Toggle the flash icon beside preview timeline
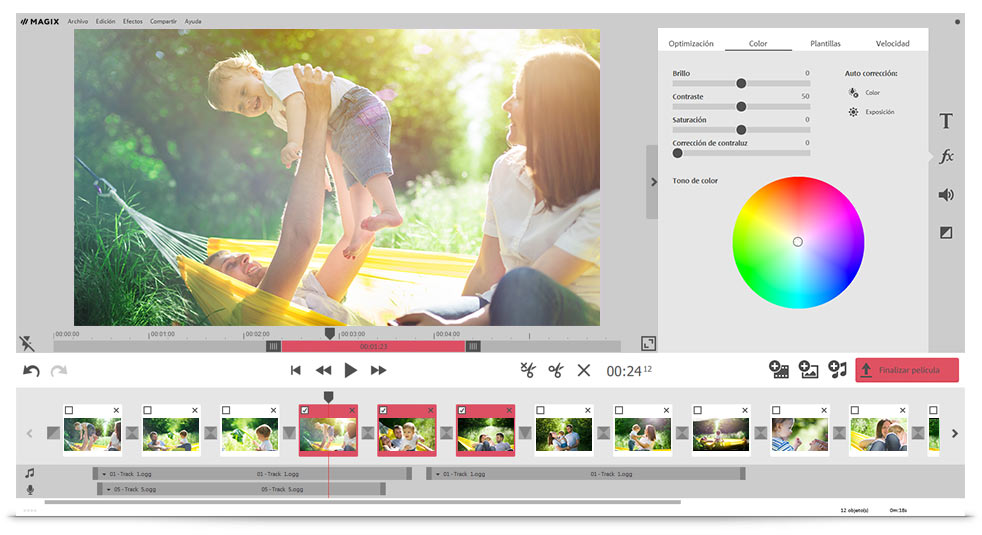Image resolution: width=982 pixels, height=535 pixels. click(27, 343)
